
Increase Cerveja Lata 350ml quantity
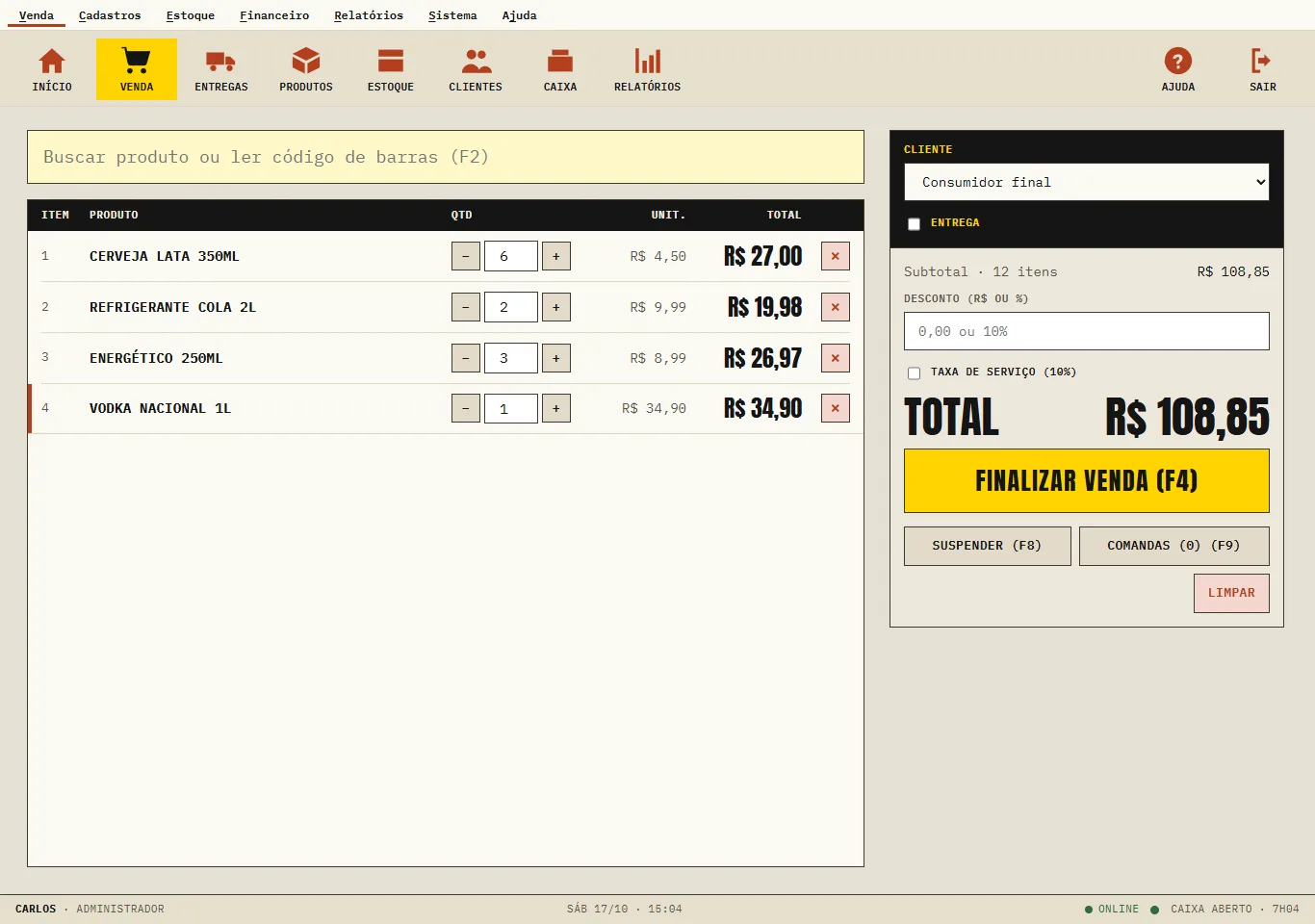click(556, 256)
